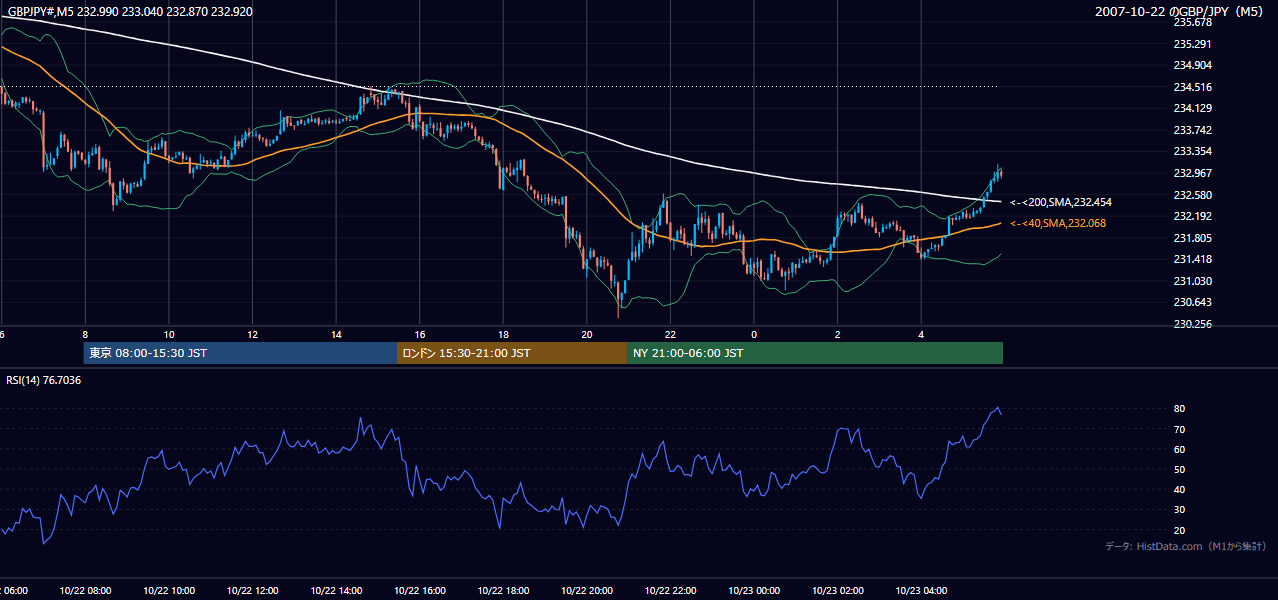Click the price axis value 231.030

coord(1193,281)
